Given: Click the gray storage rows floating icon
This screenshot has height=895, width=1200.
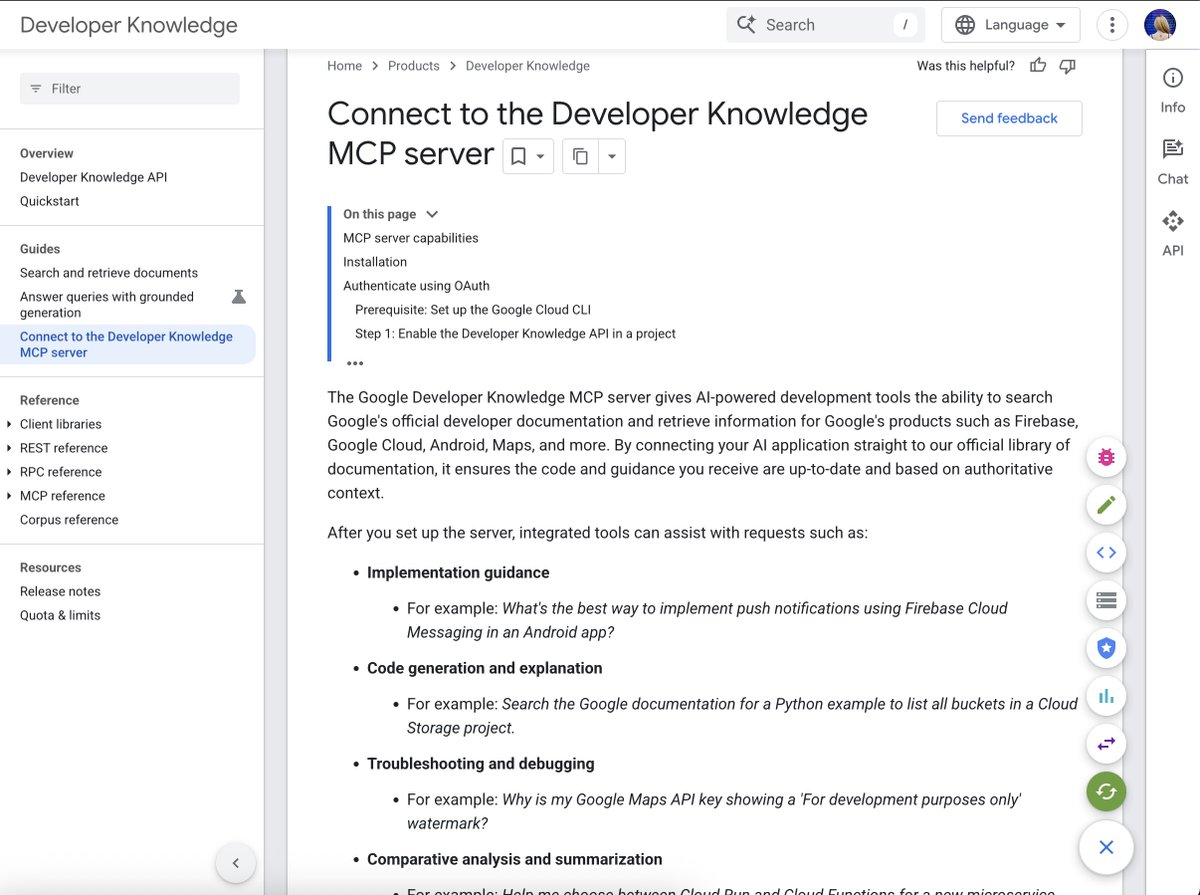Looking at the screenshot, I should (x=1106, y=601).
